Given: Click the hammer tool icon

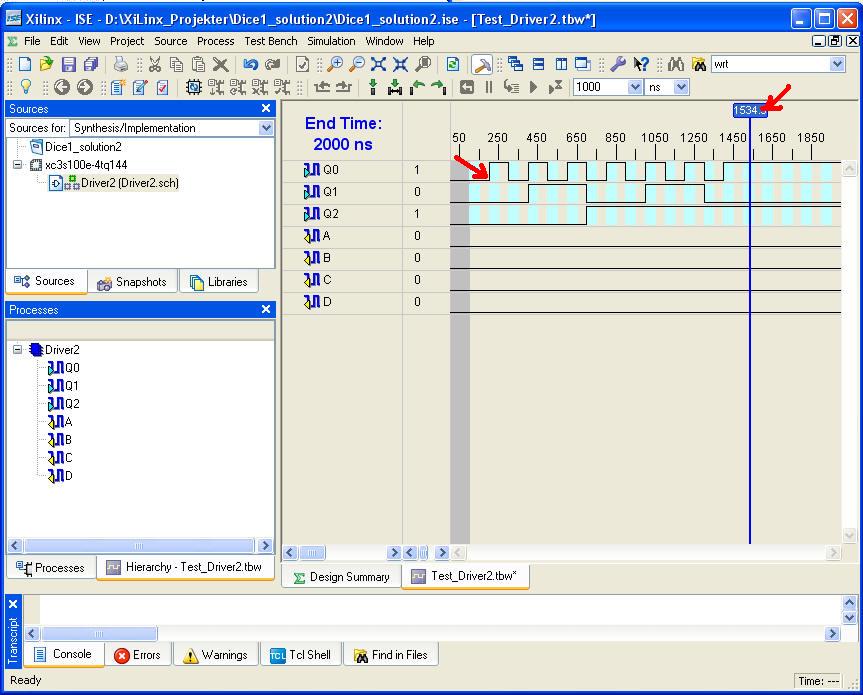Looking at the screenshot, I should tap(482, 64).
